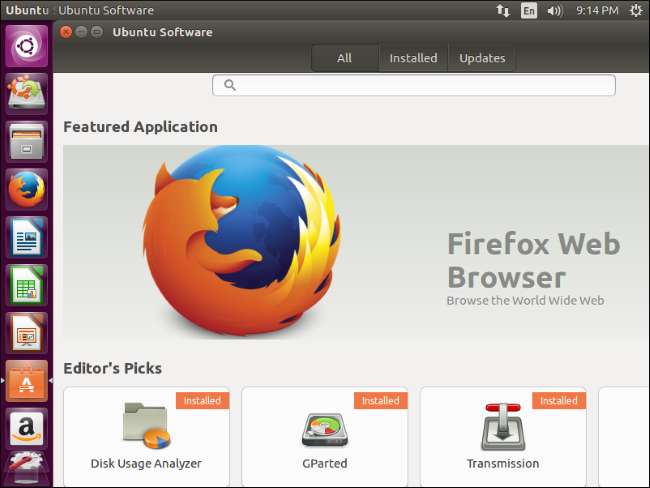The height and width of the screenshot is (488, 650).
Task: Open the Files manager in launcher
Action: point(26,141)
